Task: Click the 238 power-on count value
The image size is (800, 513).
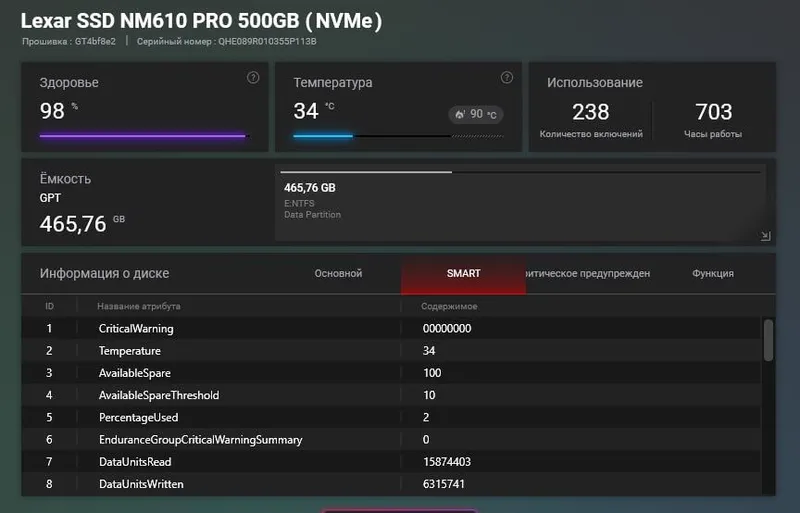Action: (591, 112)
